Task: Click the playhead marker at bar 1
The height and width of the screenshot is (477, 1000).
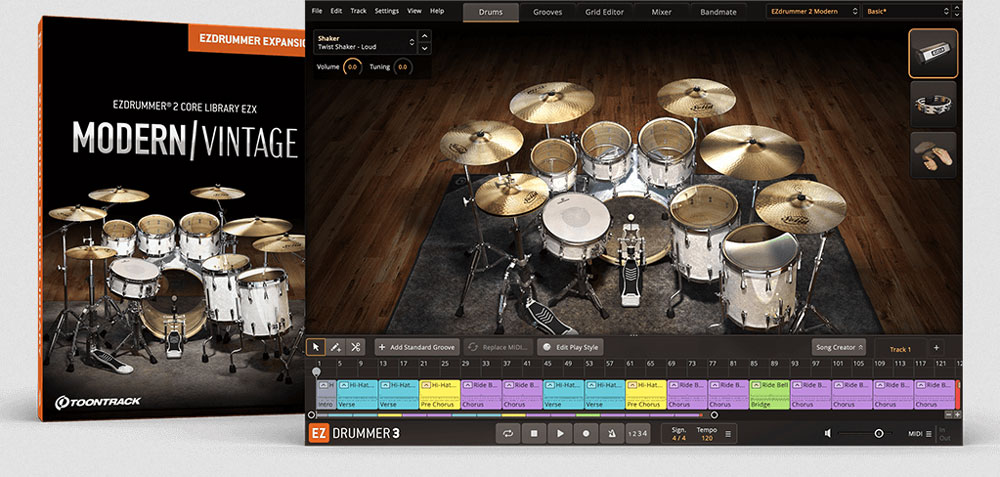Action: tap(316, 371)
